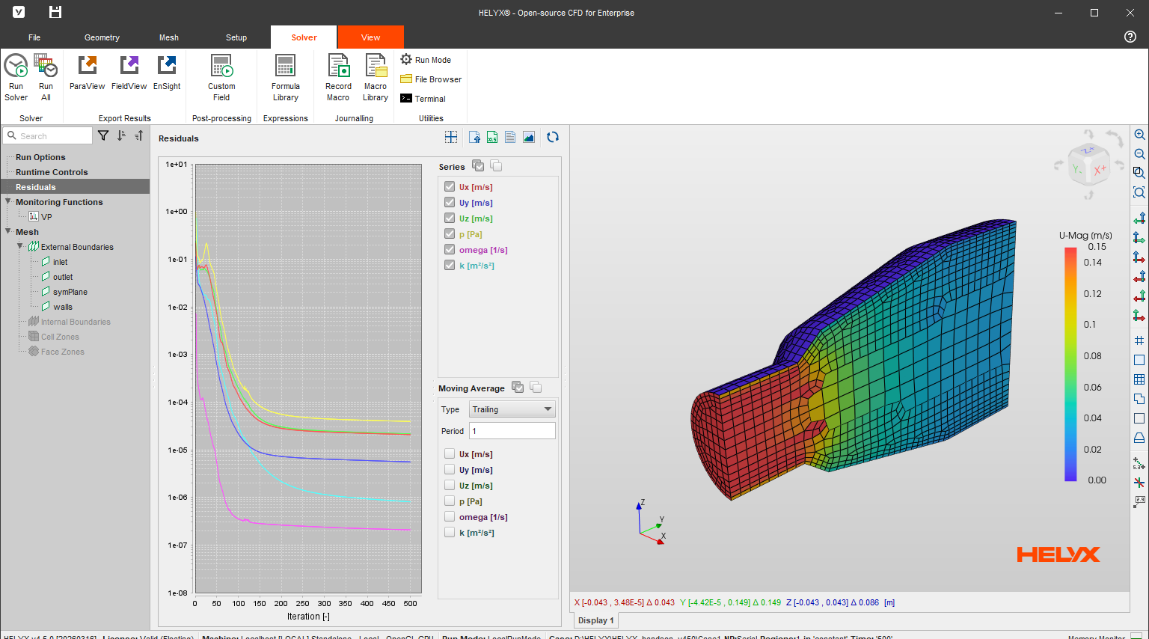Screen dimensions: 1149x639
Task: Open the Macro Library
Action: (375, 77)
